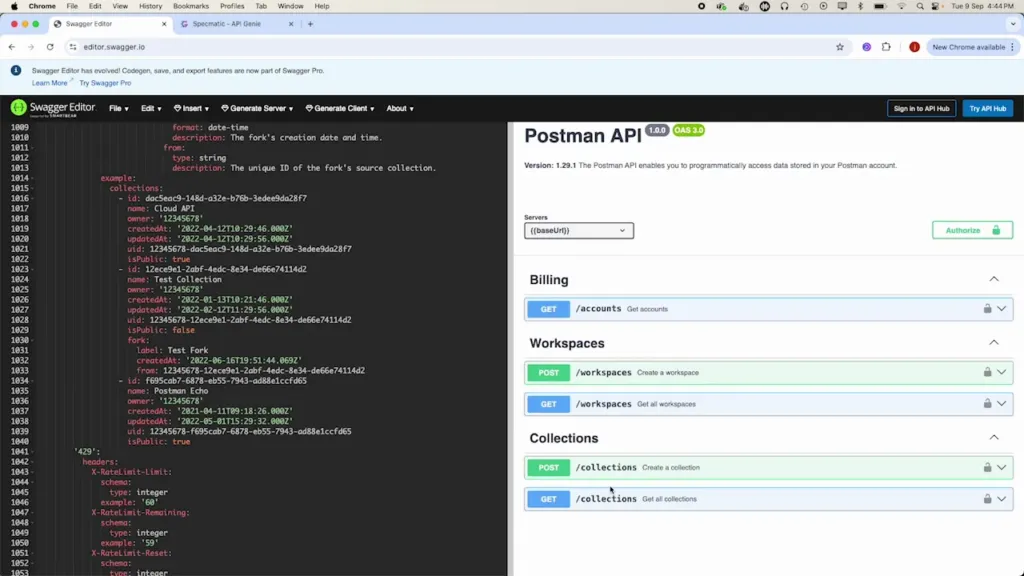Image resolution: width=1024 pixels, height=576 pixels.
Task: Click the Authorize button
Action: pyautogui.click(x=971, y=230)
